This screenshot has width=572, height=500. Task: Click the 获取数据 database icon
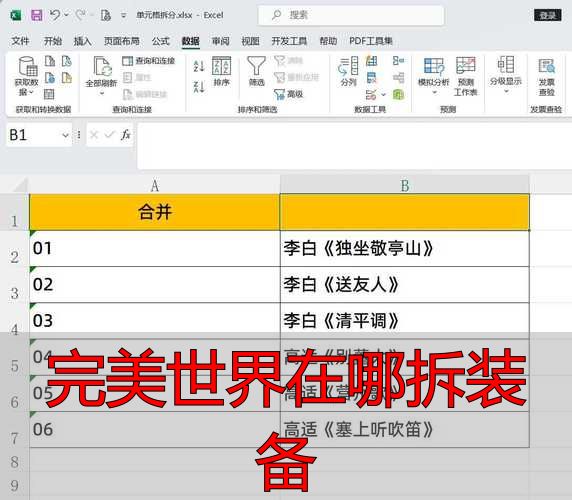pyautogui.click(x=28, y=66)
